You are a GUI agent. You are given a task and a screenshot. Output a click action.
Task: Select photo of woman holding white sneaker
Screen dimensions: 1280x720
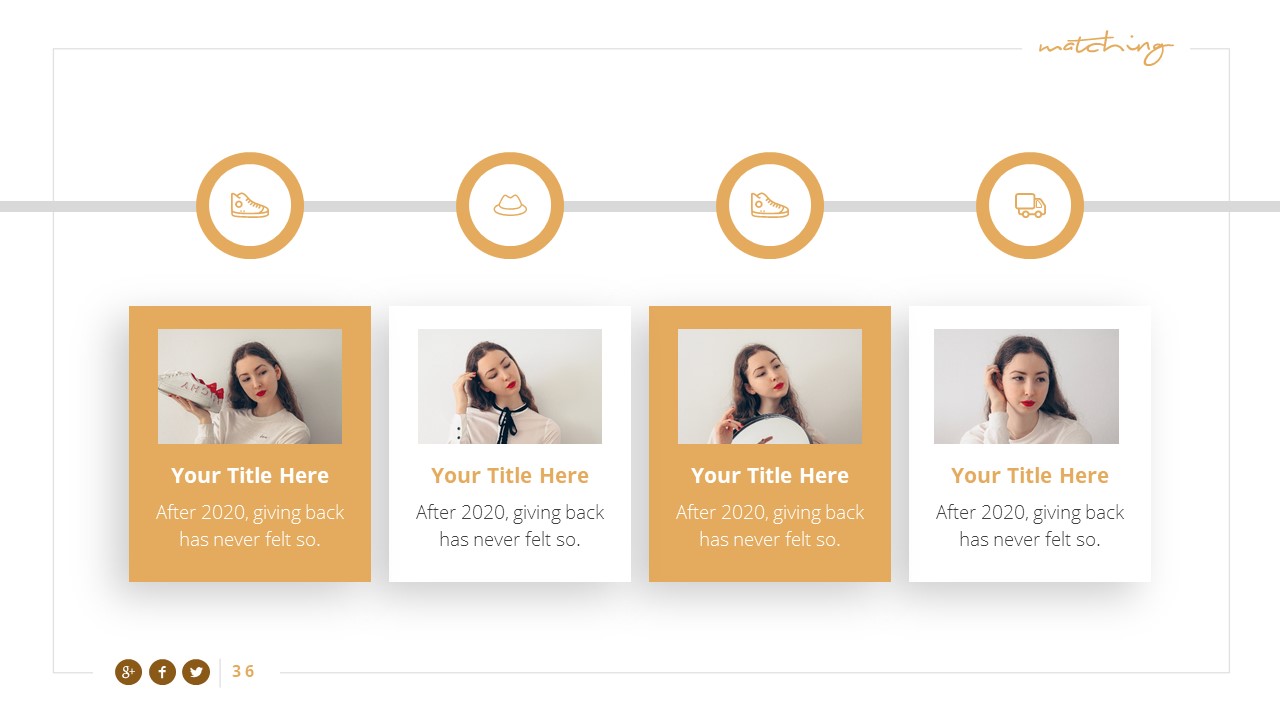[x=250, y=386]
